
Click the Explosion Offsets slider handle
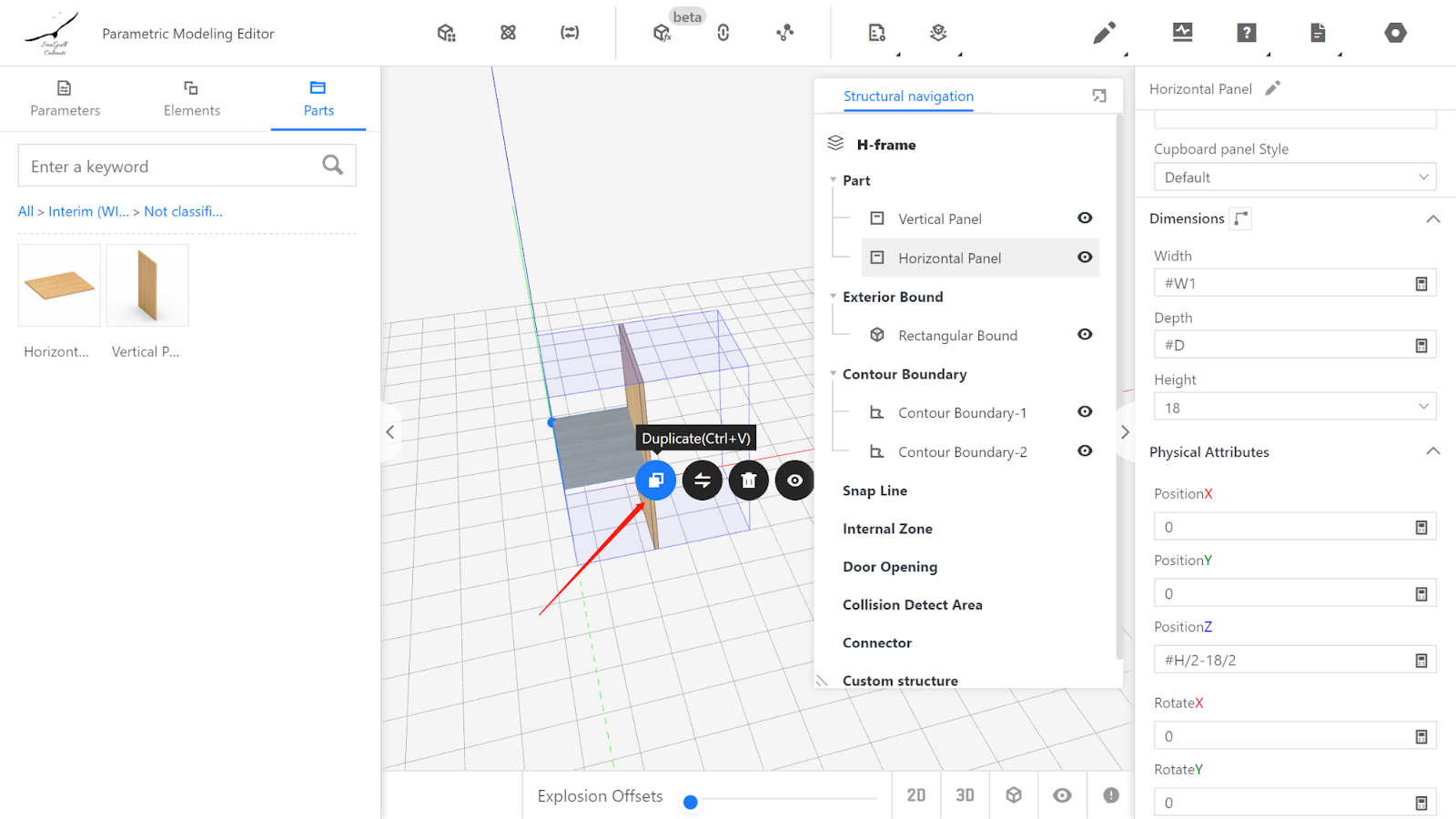pos(691,802)
